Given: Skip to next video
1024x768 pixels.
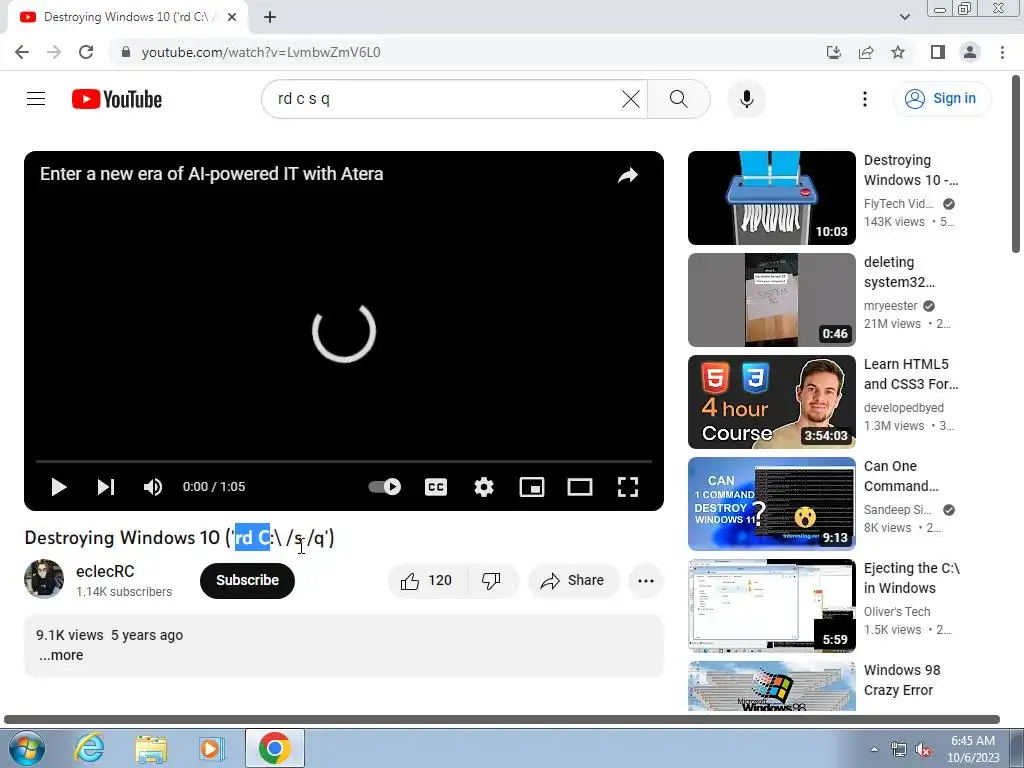Looking at the screenshot, I should 106,487.
